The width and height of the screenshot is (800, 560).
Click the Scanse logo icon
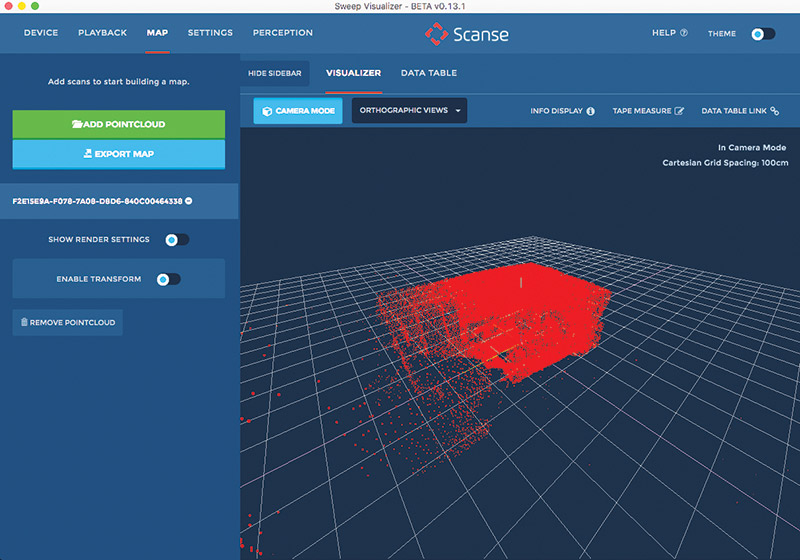tap(436, 34)
